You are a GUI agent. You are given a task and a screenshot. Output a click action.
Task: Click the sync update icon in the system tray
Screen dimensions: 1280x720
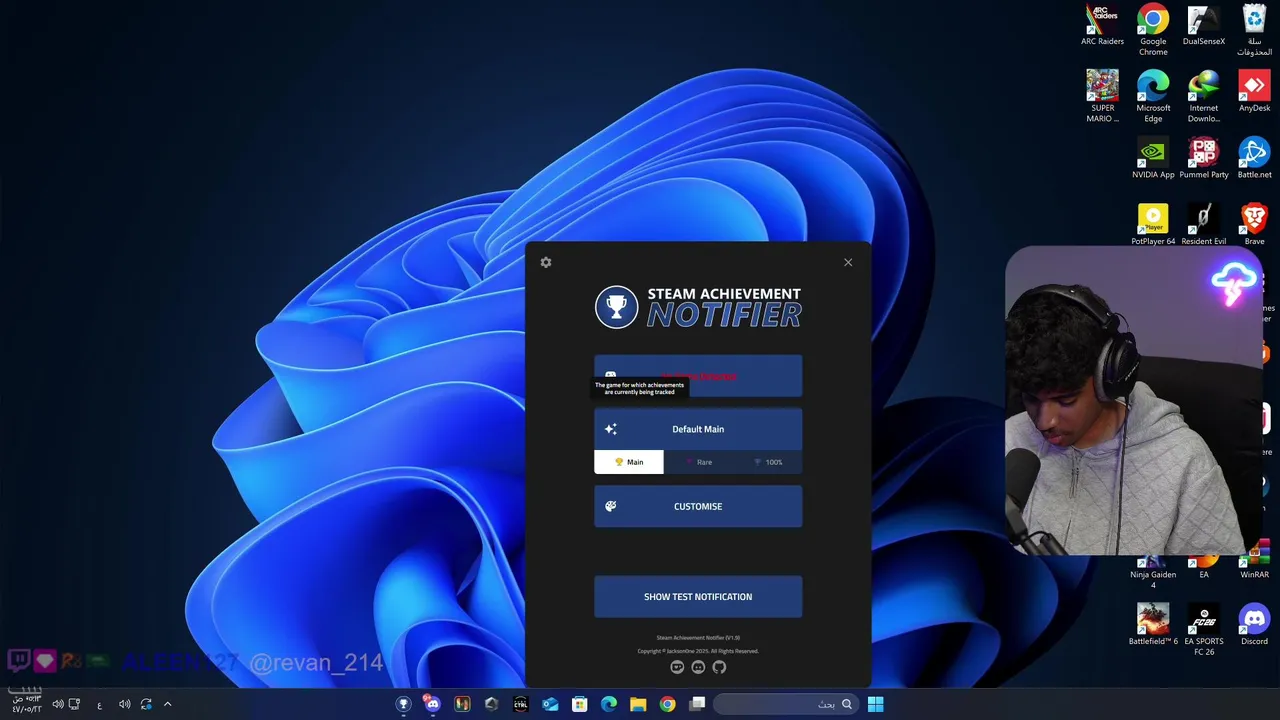tap(146, 704)
